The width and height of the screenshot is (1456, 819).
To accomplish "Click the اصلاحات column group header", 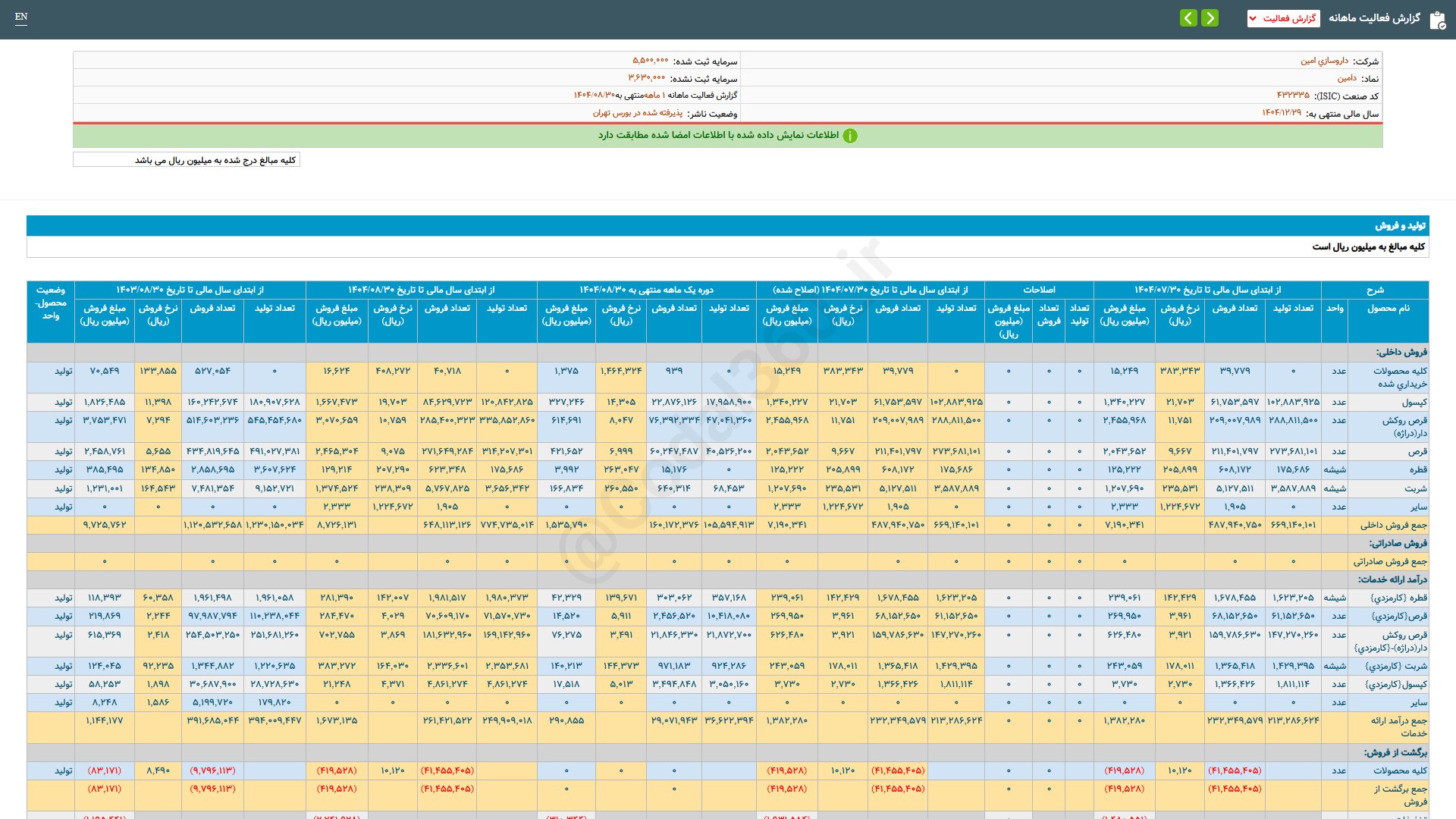I will 1039,290.
